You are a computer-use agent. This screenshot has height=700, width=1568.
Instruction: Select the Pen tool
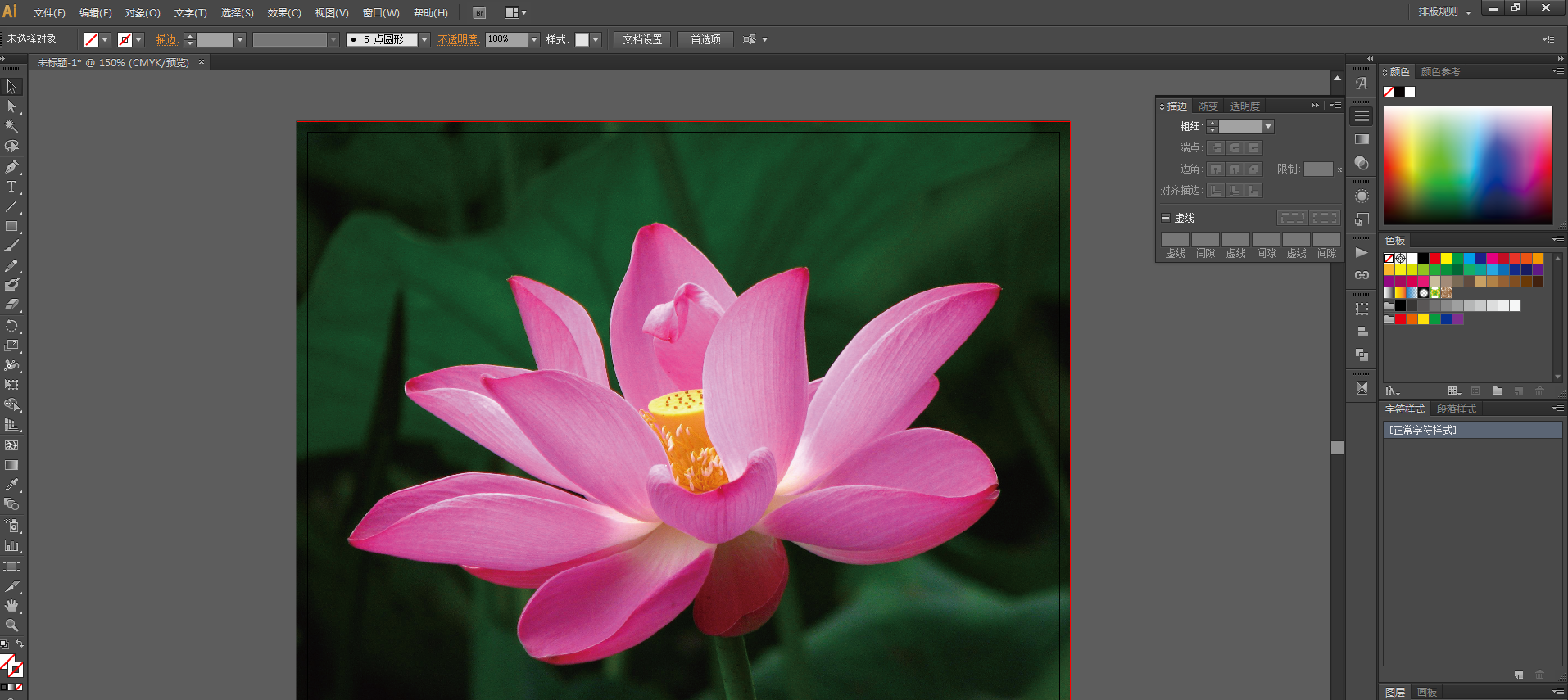click(x=11, y=167)
